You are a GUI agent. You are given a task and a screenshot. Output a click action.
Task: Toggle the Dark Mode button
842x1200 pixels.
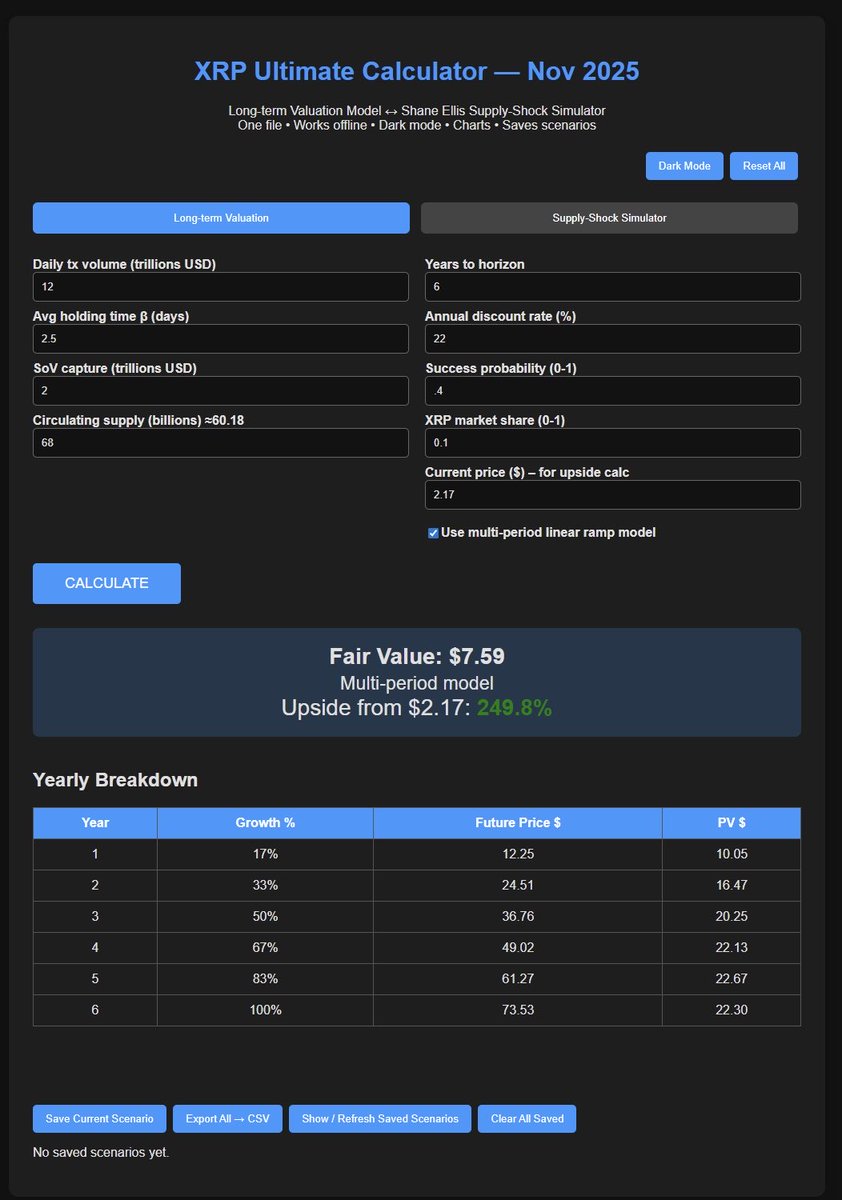[x=684, y=166]
